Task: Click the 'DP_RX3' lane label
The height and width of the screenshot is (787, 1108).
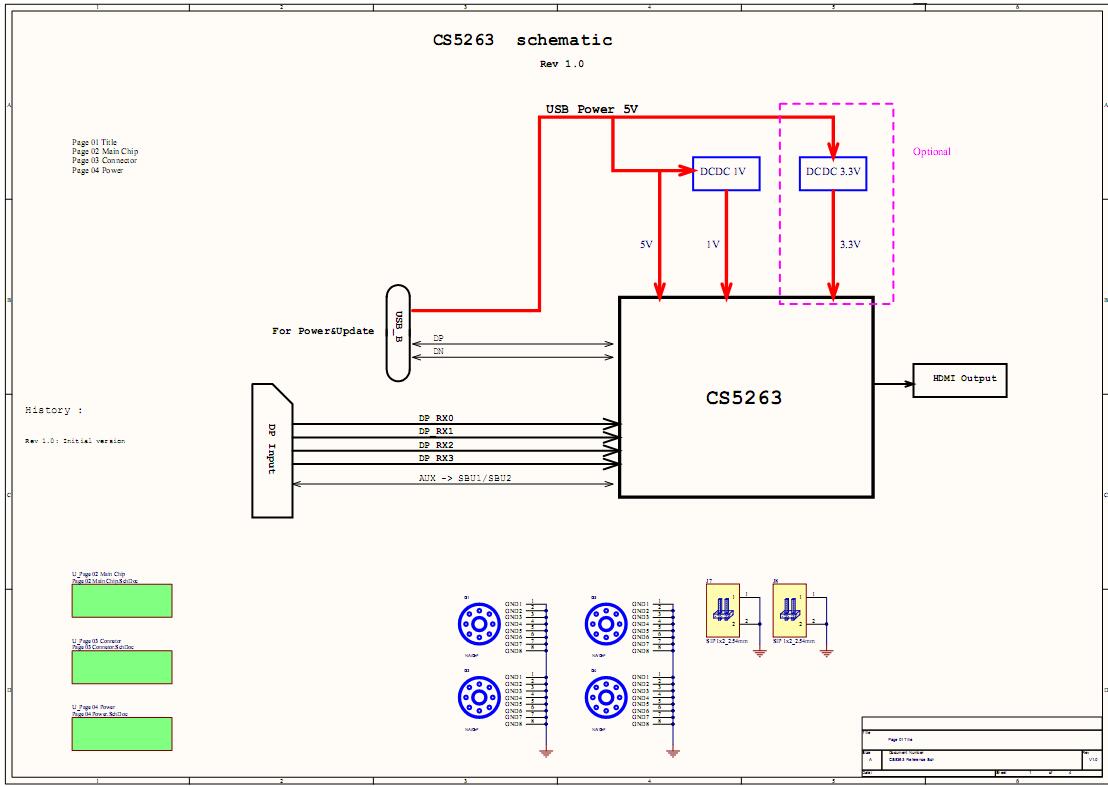Action: [436, 458]
